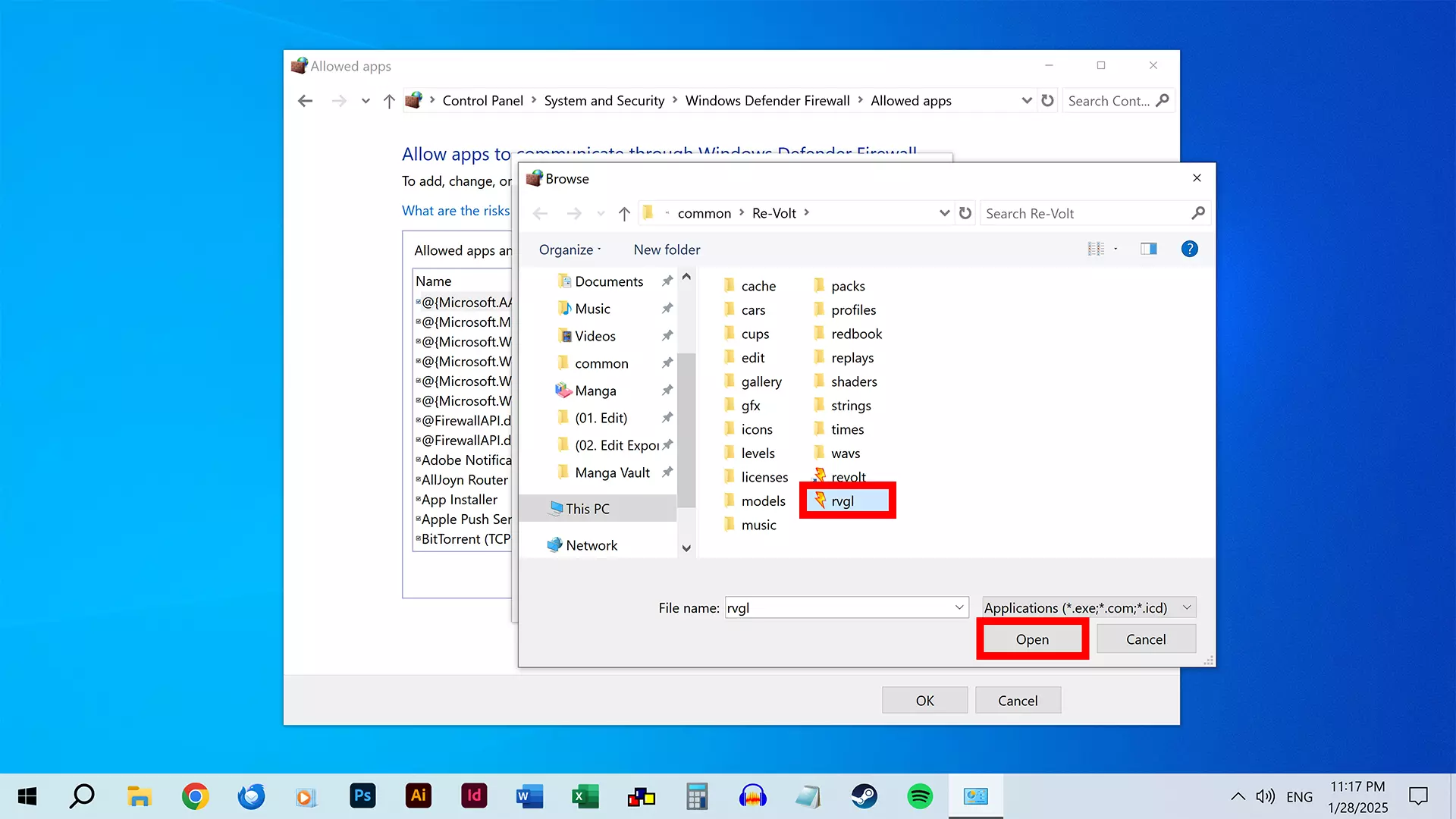Open the change view options arrow
Viewport: 1456px width, 819px height.
1116,249
